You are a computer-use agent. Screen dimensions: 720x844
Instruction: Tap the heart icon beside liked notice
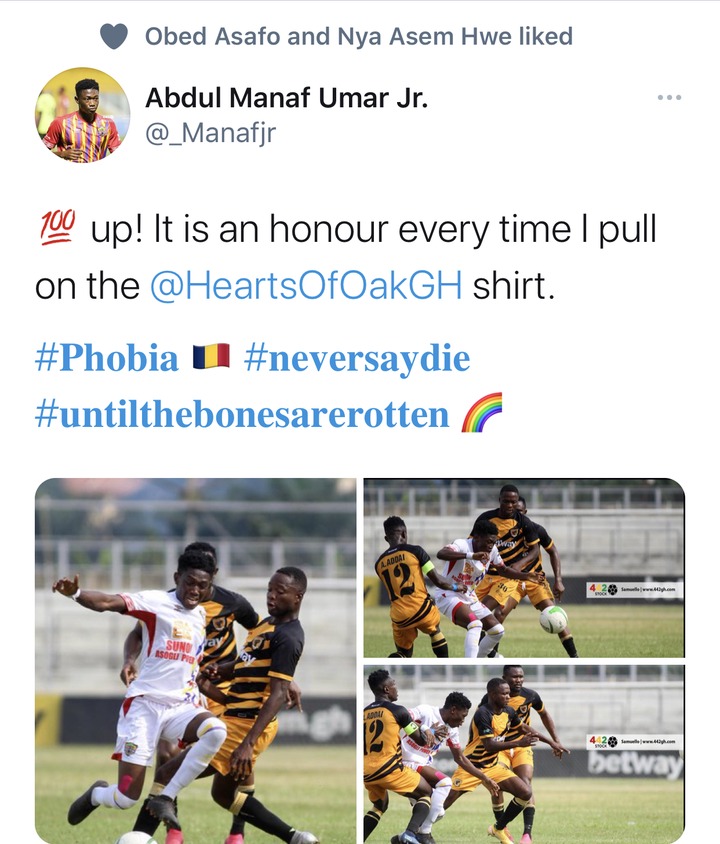click(x=114, y=37)
